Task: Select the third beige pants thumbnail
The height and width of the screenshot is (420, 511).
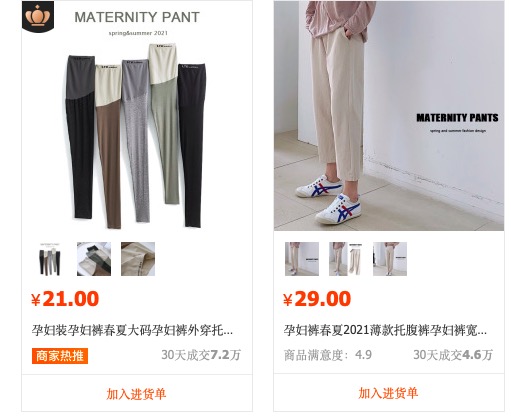Action: [x=390, y=259]
